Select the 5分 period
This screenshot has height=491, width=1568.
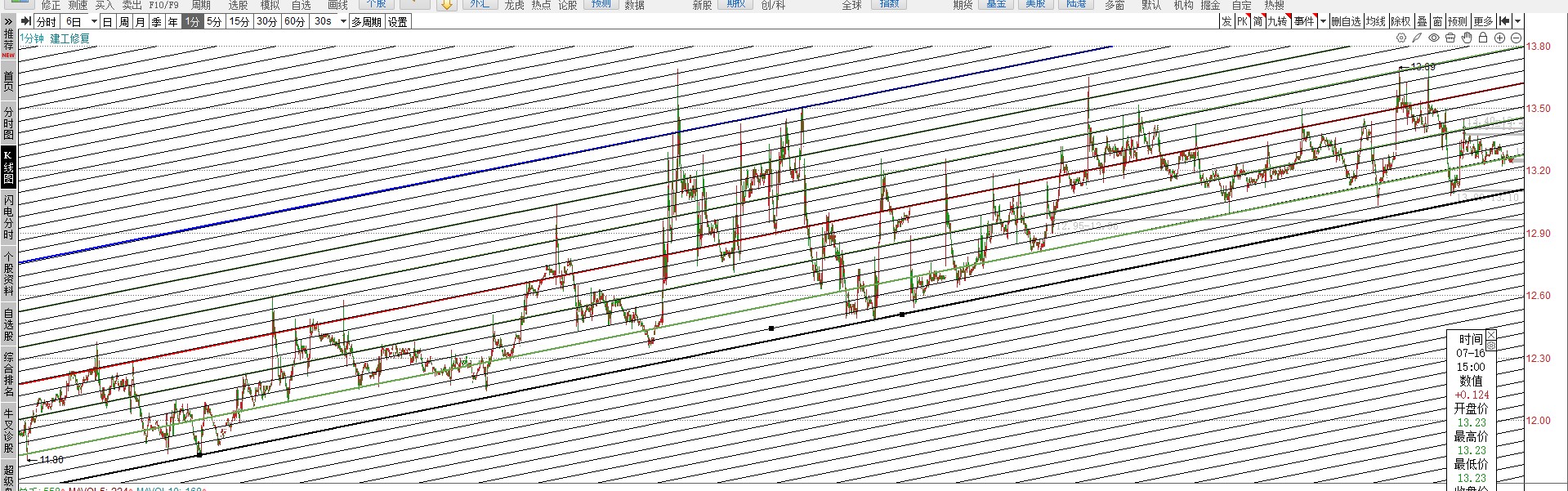[x=214, y=21]
